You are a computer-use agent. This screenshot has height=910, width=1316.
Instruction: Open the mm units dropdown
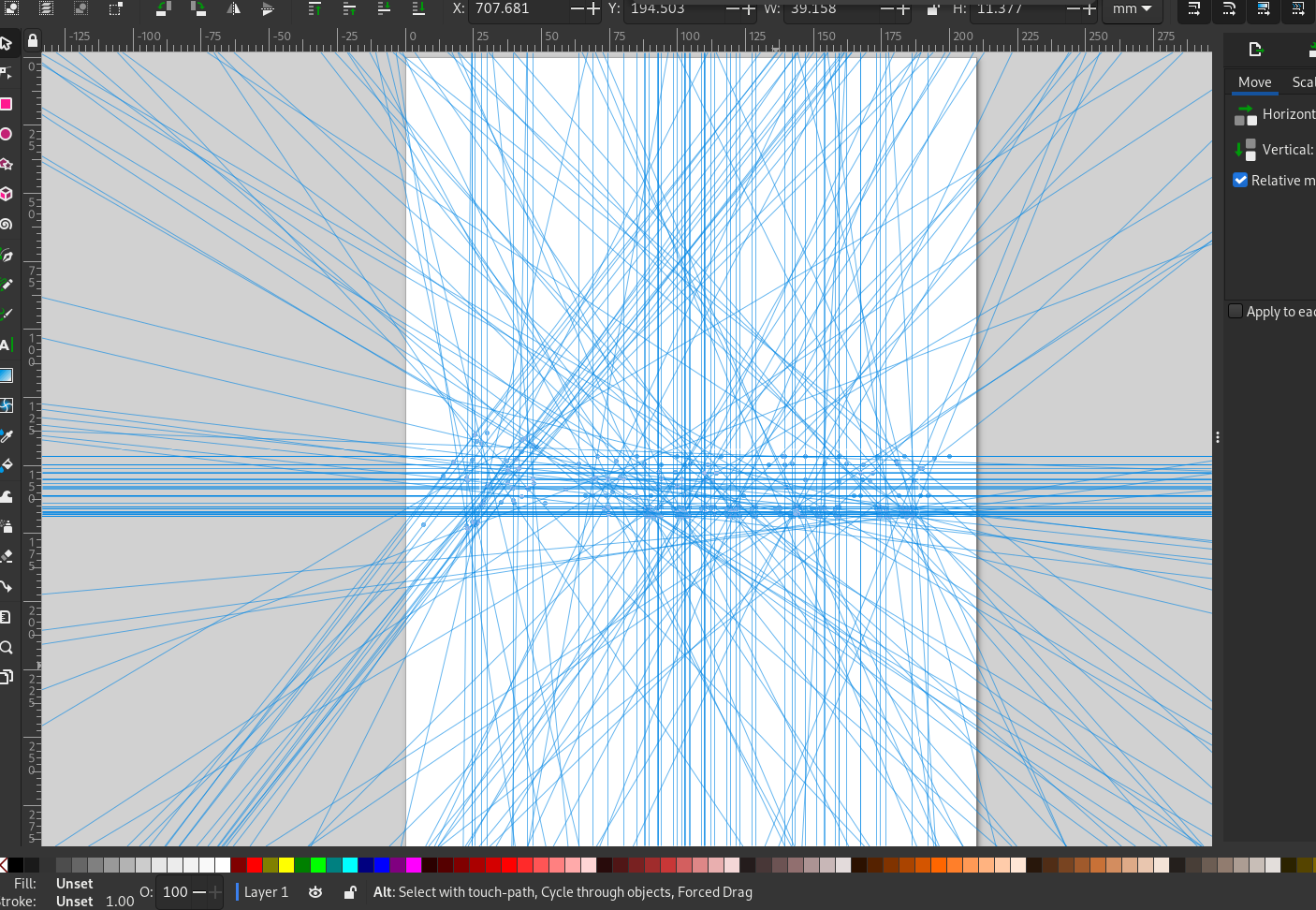click(x=1132, y=8)
